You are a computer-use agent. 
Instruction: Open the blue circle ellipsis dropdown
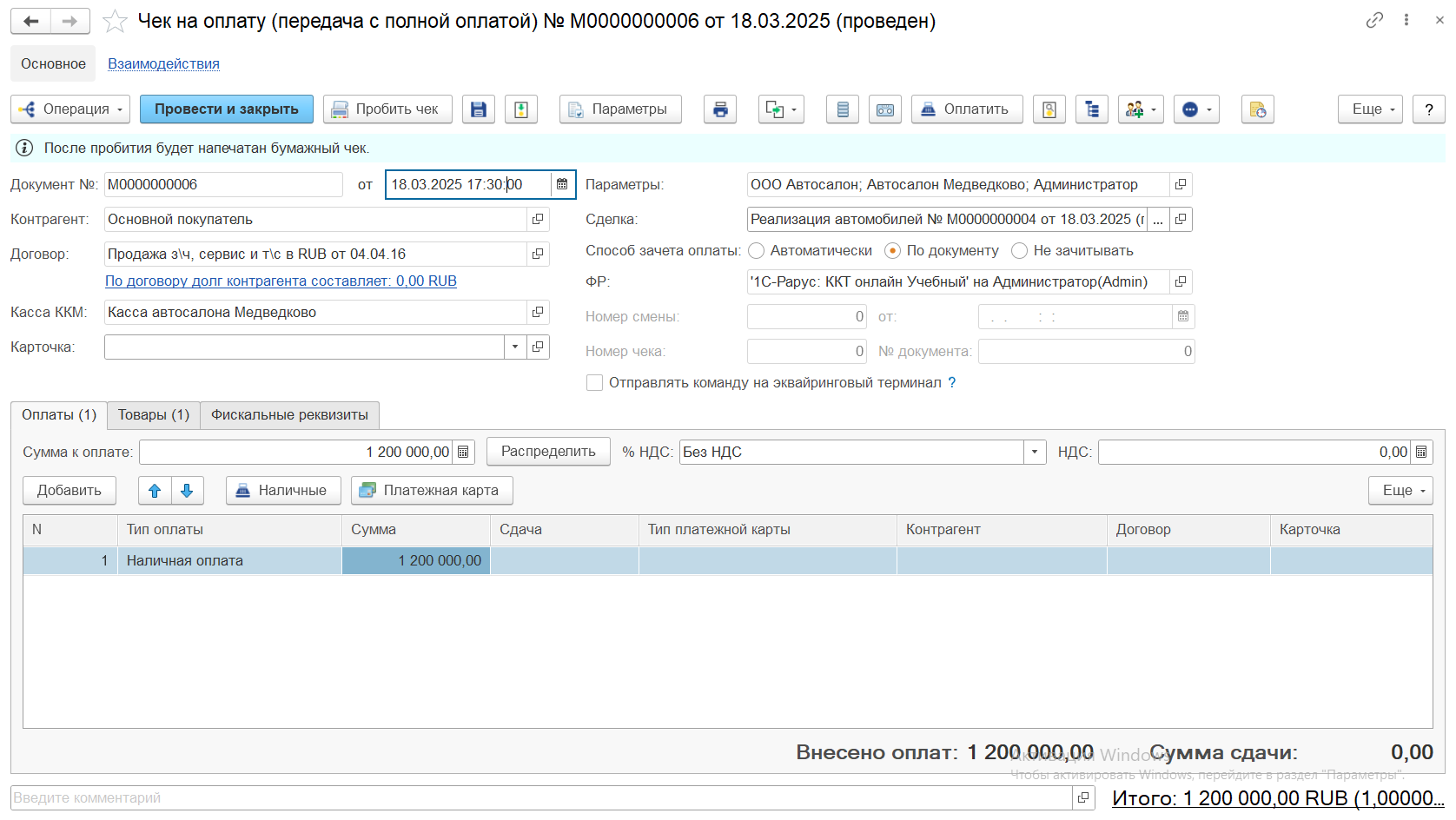point(1197,109)
